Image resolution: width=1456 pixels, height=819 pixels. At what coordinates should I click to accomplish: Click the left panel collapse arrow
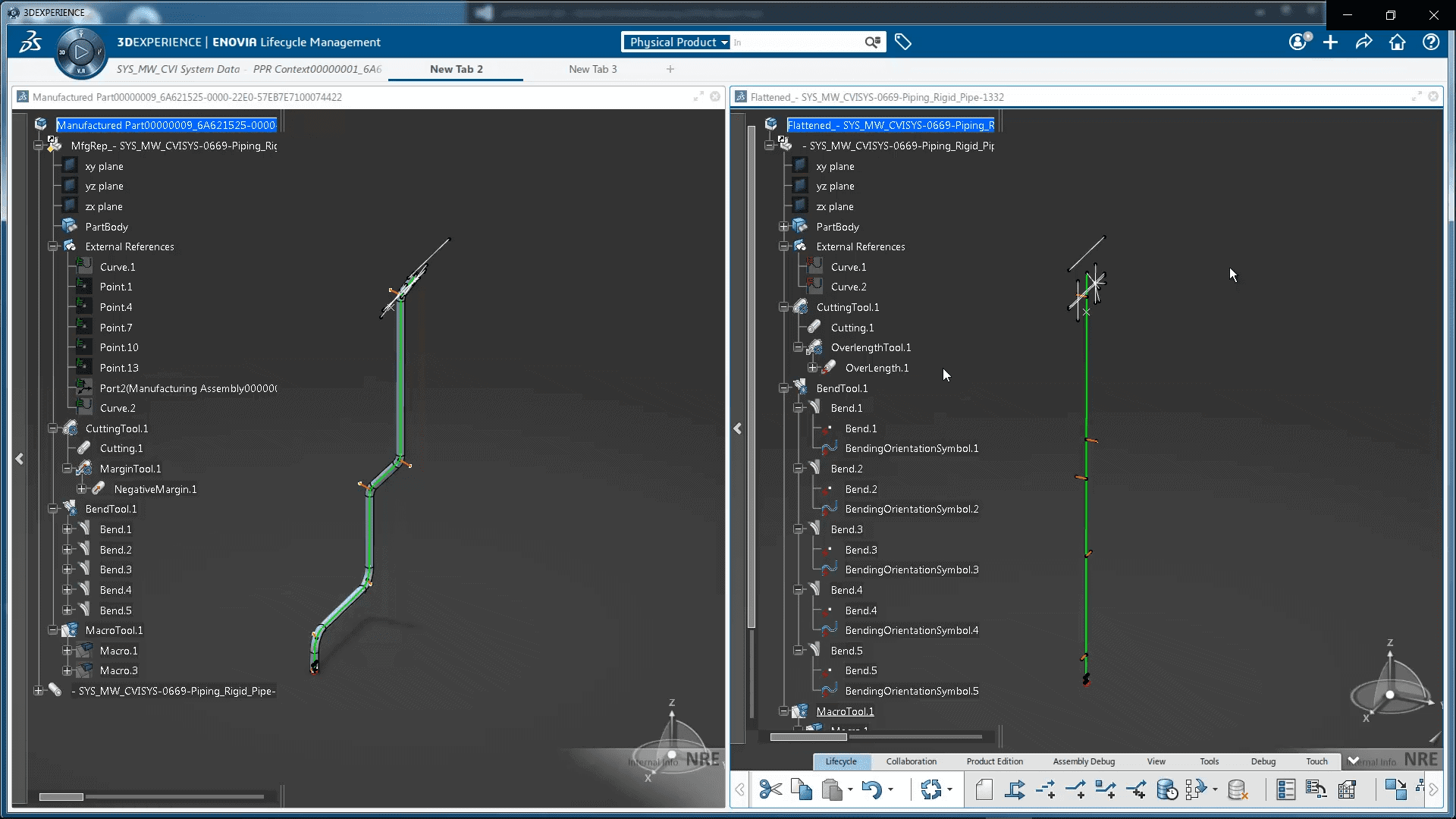20,459
